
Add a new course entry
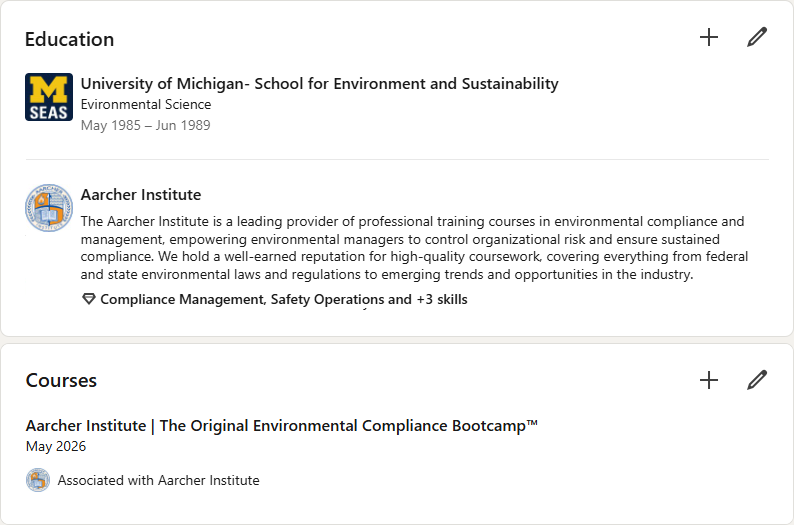[x=709, y=380]
